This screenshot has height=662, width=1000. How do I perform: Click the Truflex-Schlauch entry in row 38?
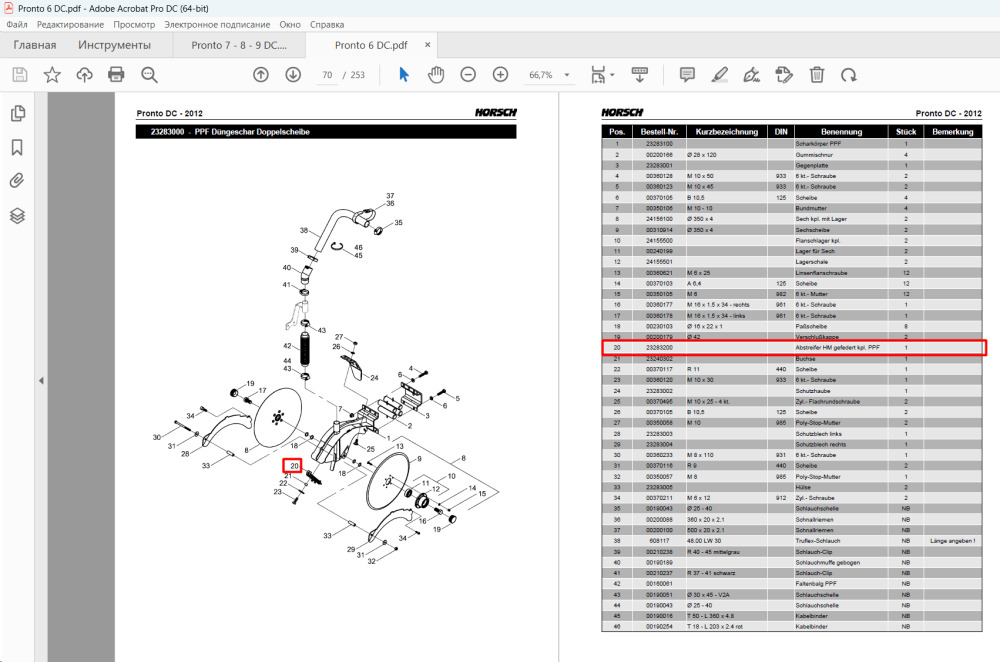(818, 541)
